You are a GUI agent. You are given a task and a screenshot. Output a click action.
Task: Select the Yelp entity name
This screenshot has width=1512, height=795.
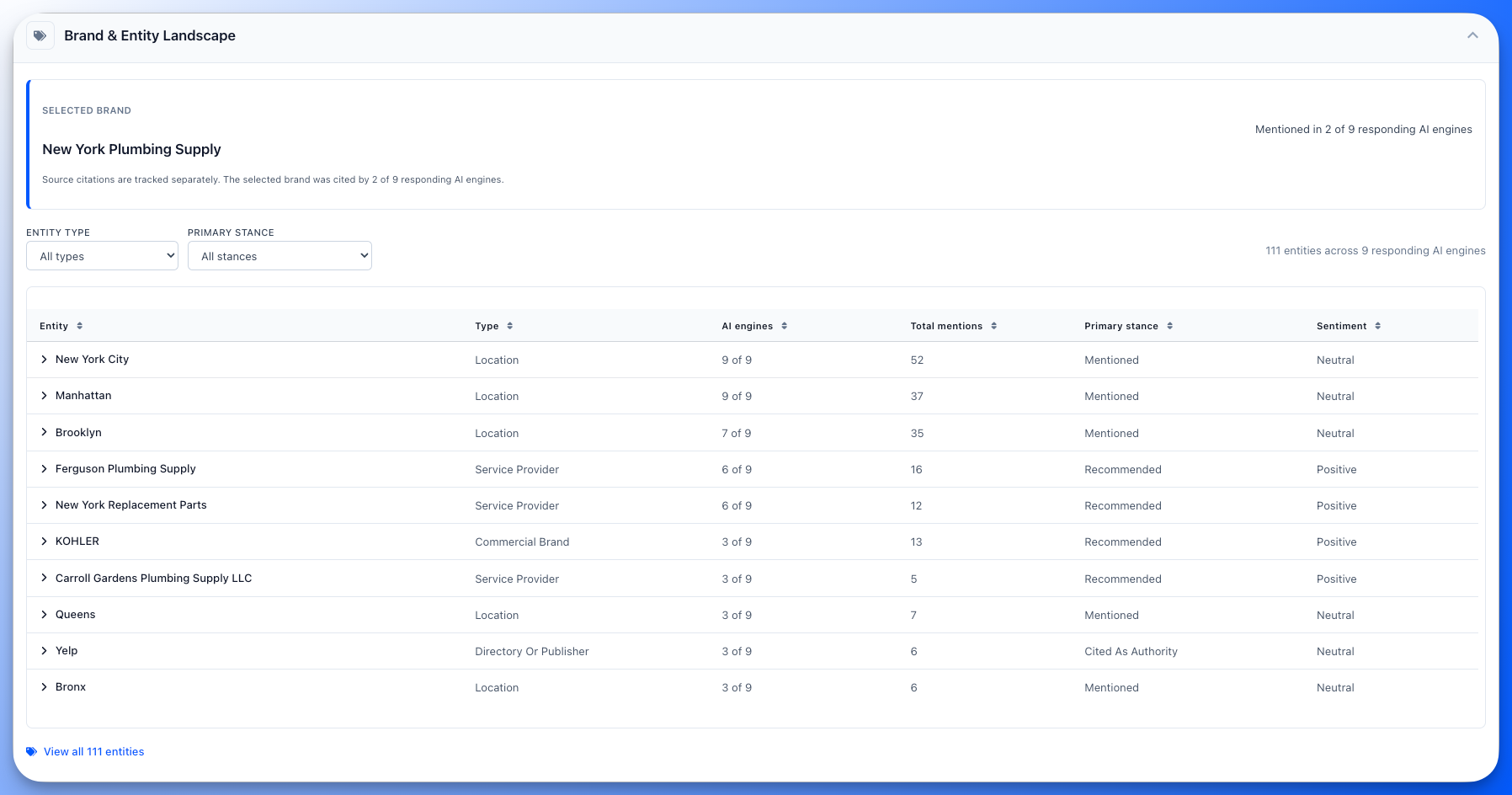click(x=67, y=651)
